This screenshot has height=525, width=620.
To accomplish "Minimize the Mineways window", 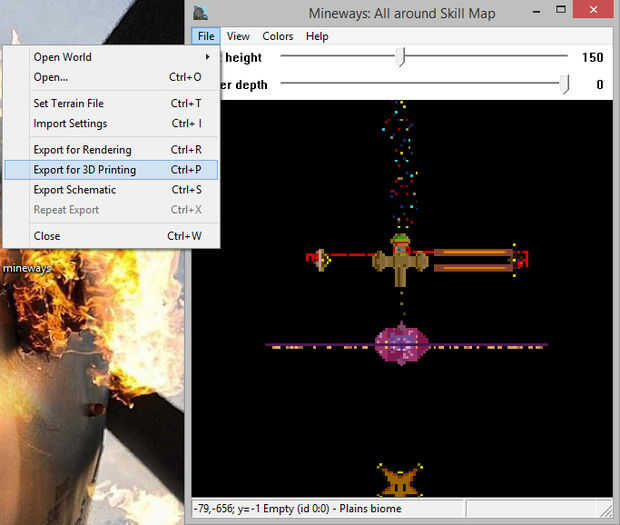I will click(537, 11).
